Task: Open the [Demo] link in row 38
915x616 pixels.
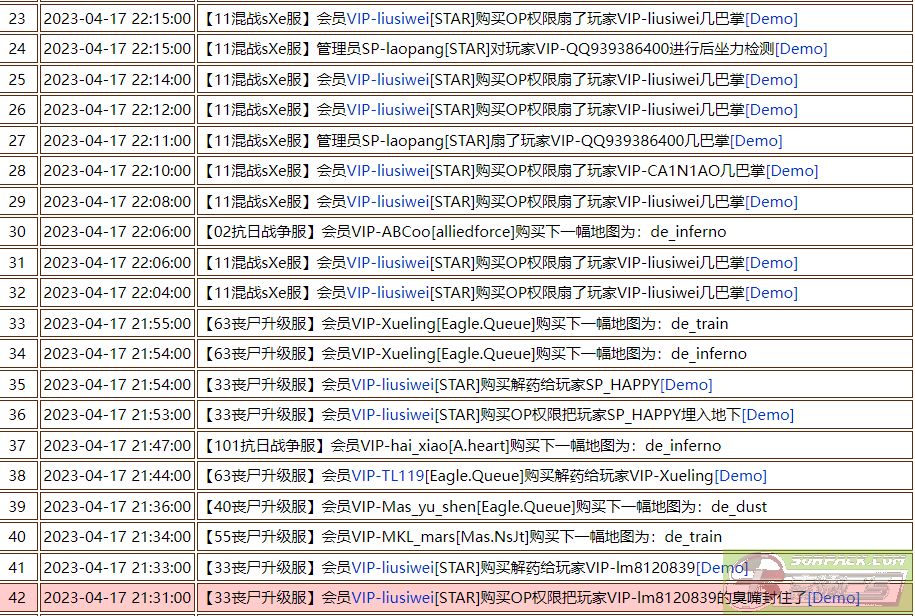Action: (x=741, y=476)
